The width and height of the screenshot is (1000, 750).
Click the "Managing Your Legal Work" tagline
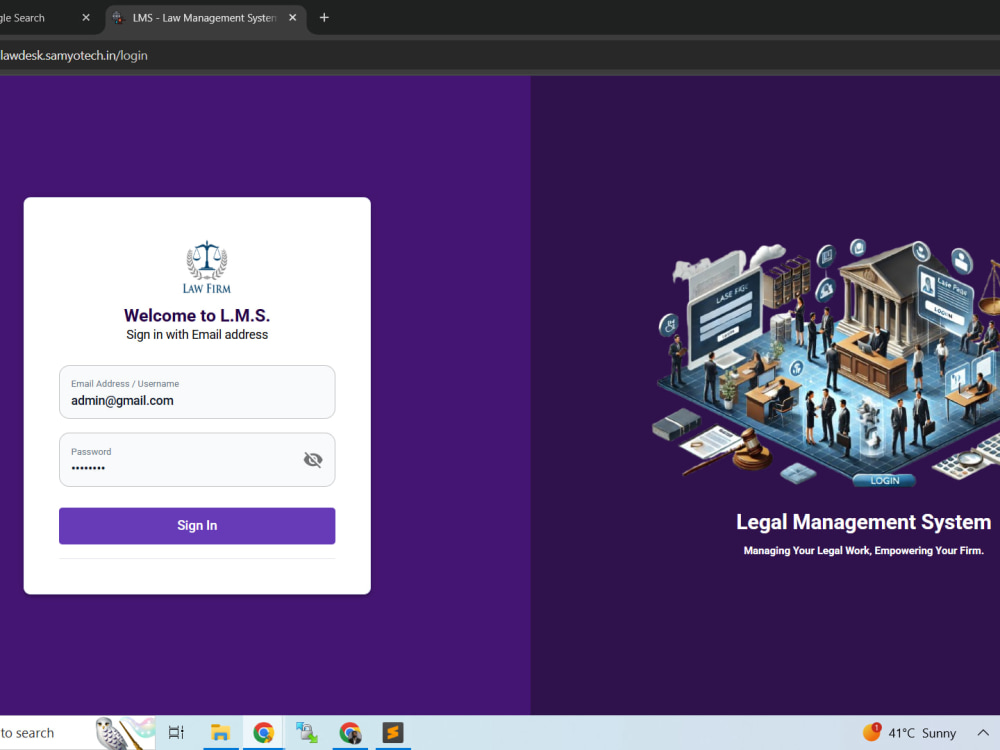tap(864, 550)
